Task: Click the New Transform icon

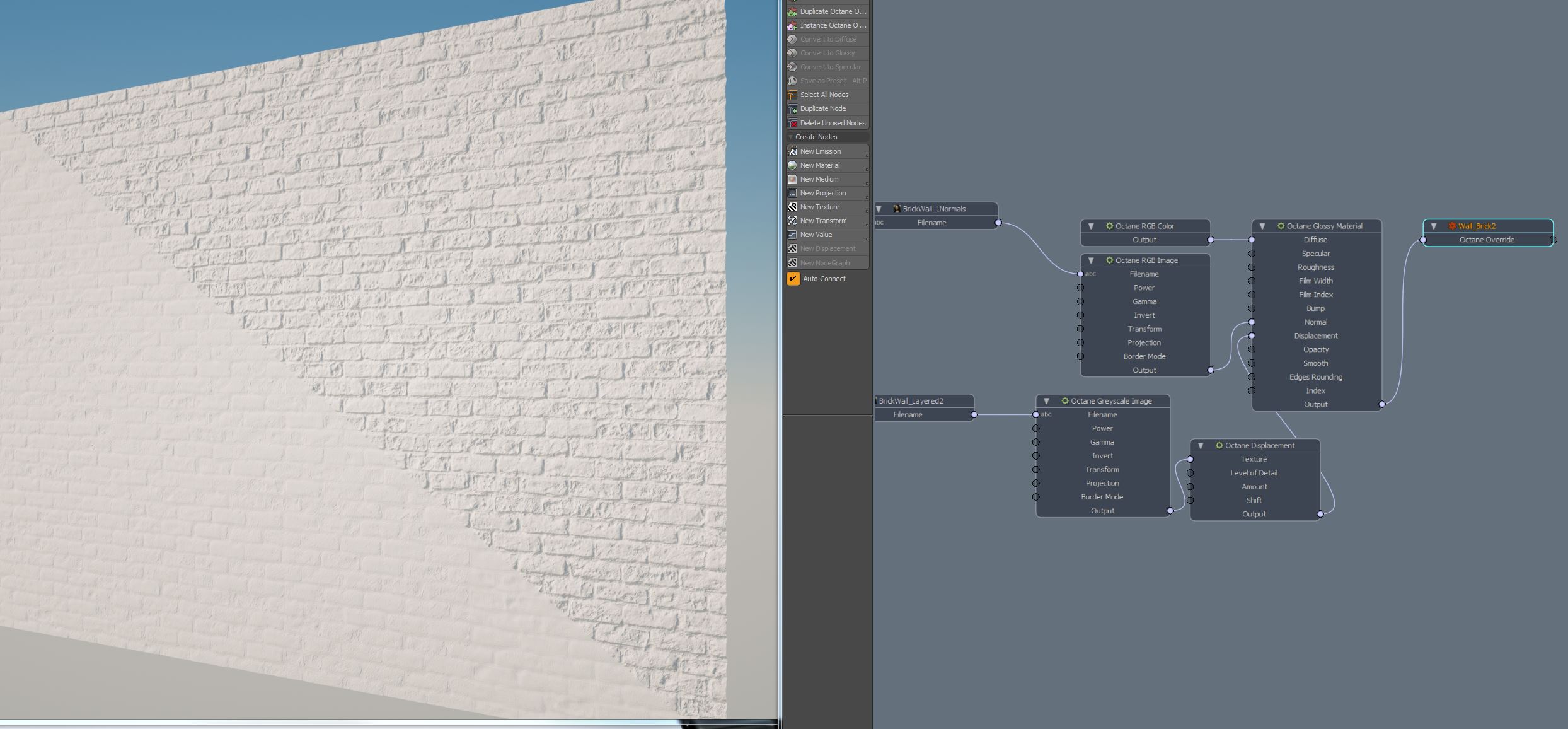Action: click(792, 221)
